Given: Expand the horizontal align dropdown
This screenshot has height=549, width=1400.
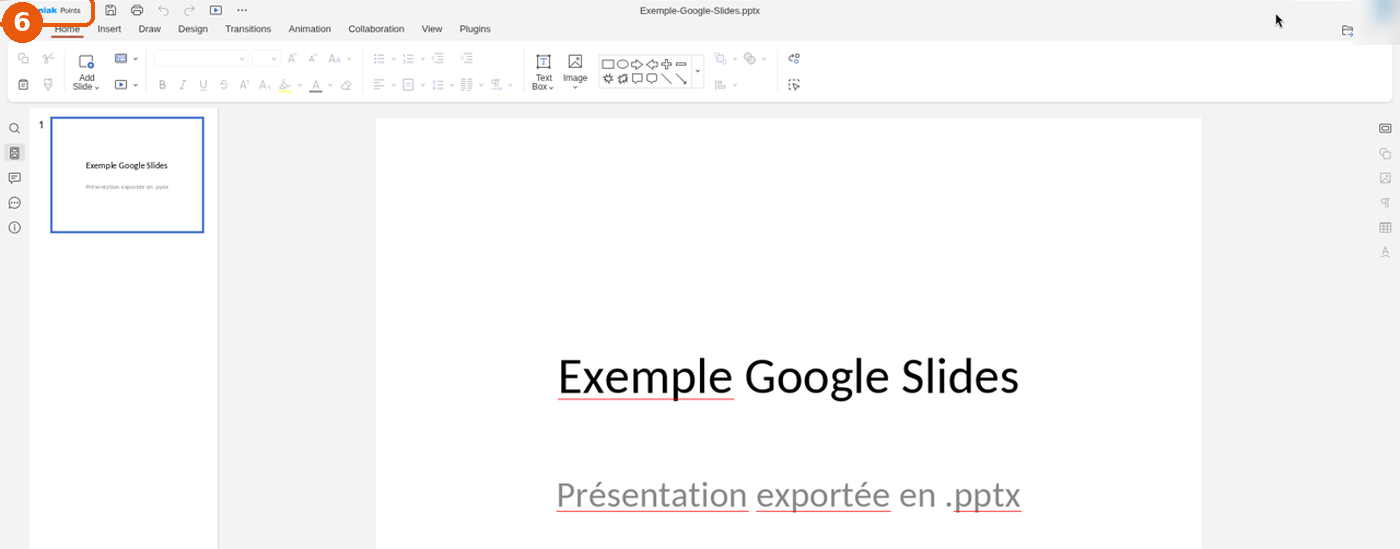Looking at the screenshot, I should coord(394,85).
